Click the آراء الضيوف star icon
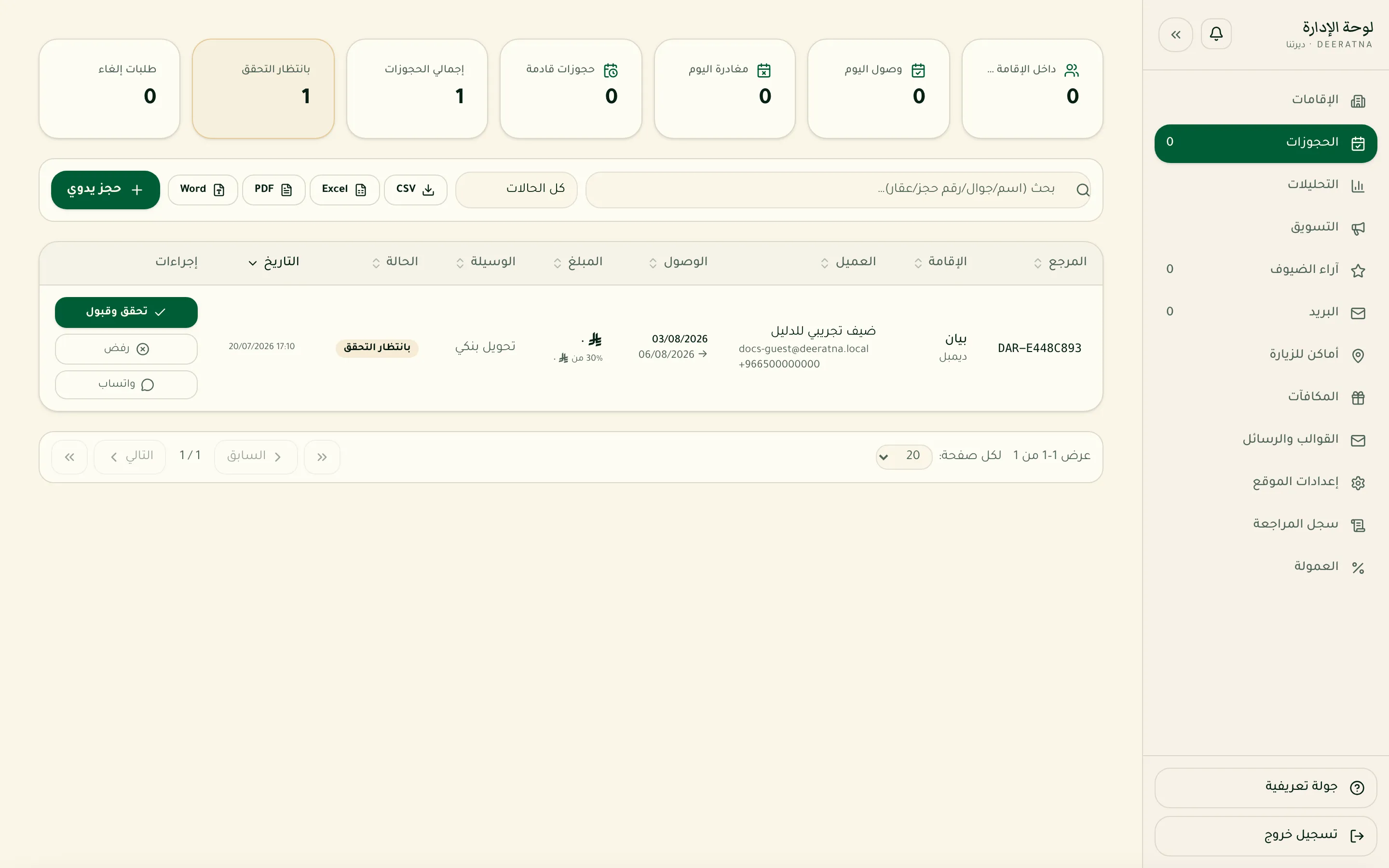The height and width of the screenshot is (868, 1389). point(1358,271)
